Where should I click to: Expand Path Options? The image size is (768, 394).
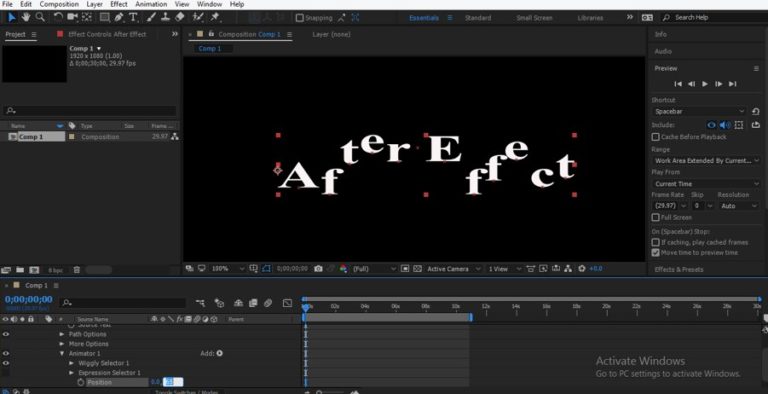point(62,334)
